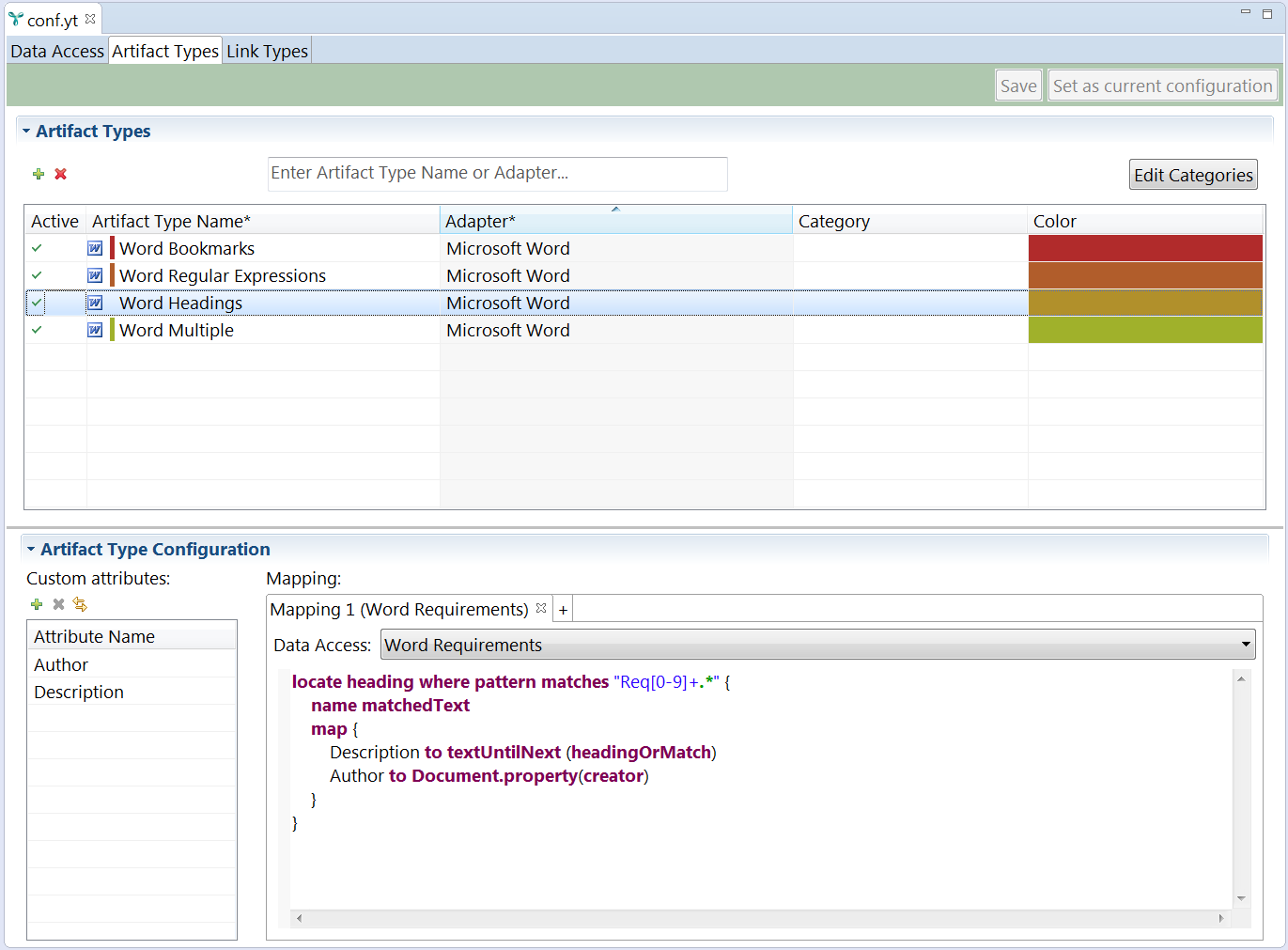Click the Word icon in the Word Multiple row
The image size is (1288, 950).
95,330
